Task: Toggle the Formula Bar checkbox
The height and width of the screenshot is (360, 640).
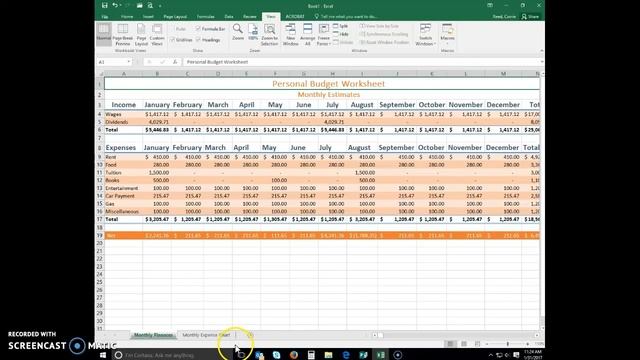Action: coord(210,29)
